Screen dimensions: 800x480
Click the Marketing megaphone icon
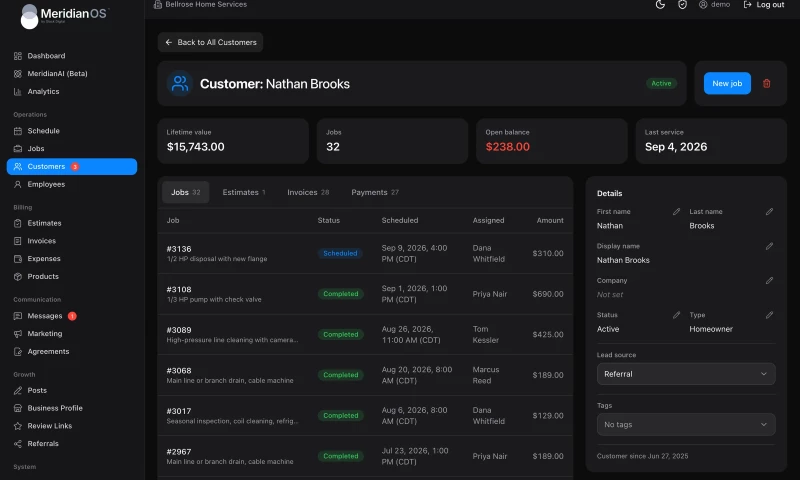point(18,334)
